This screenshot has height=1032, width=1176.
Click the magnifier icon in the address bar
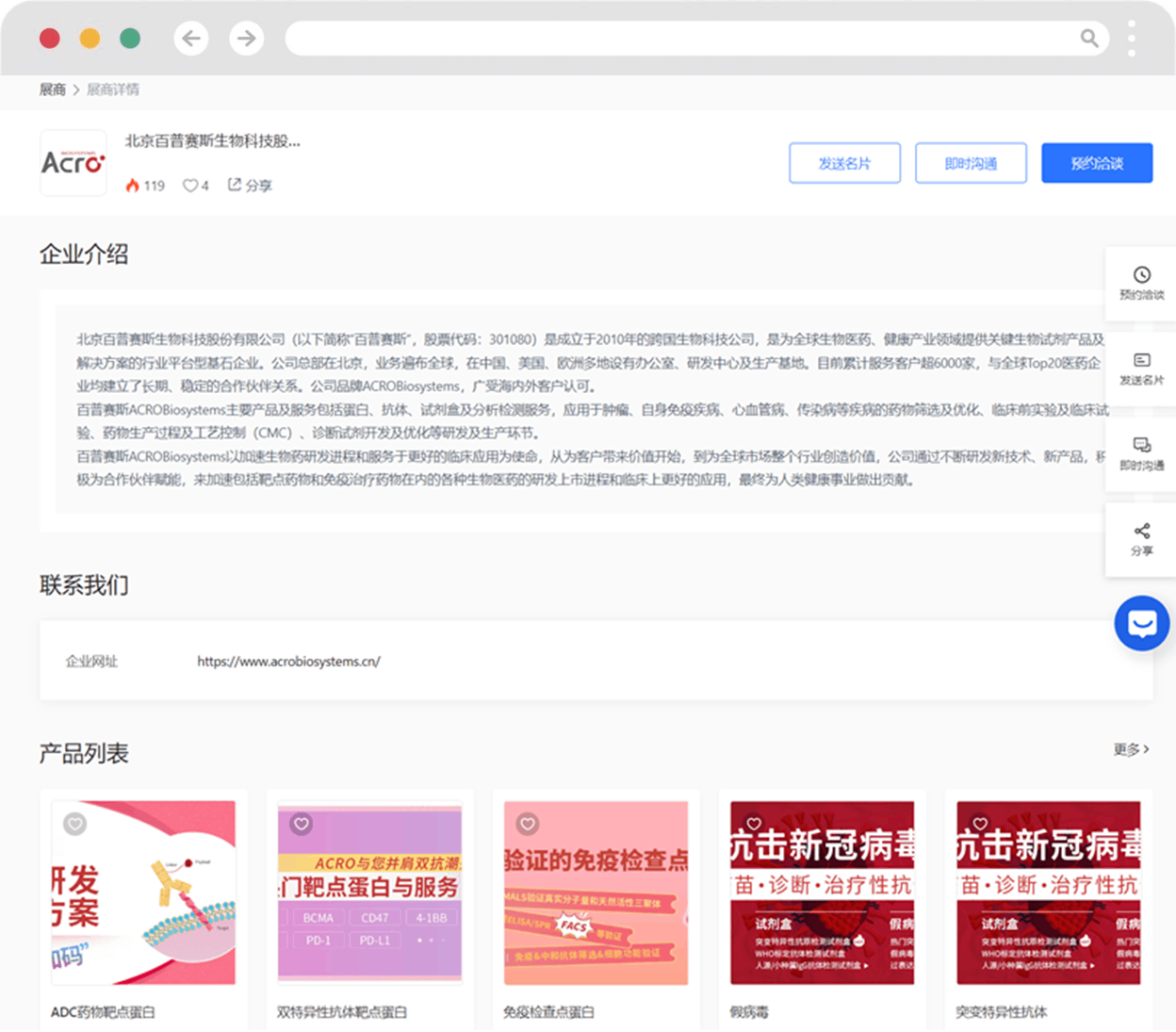[x=1089, y=39]
